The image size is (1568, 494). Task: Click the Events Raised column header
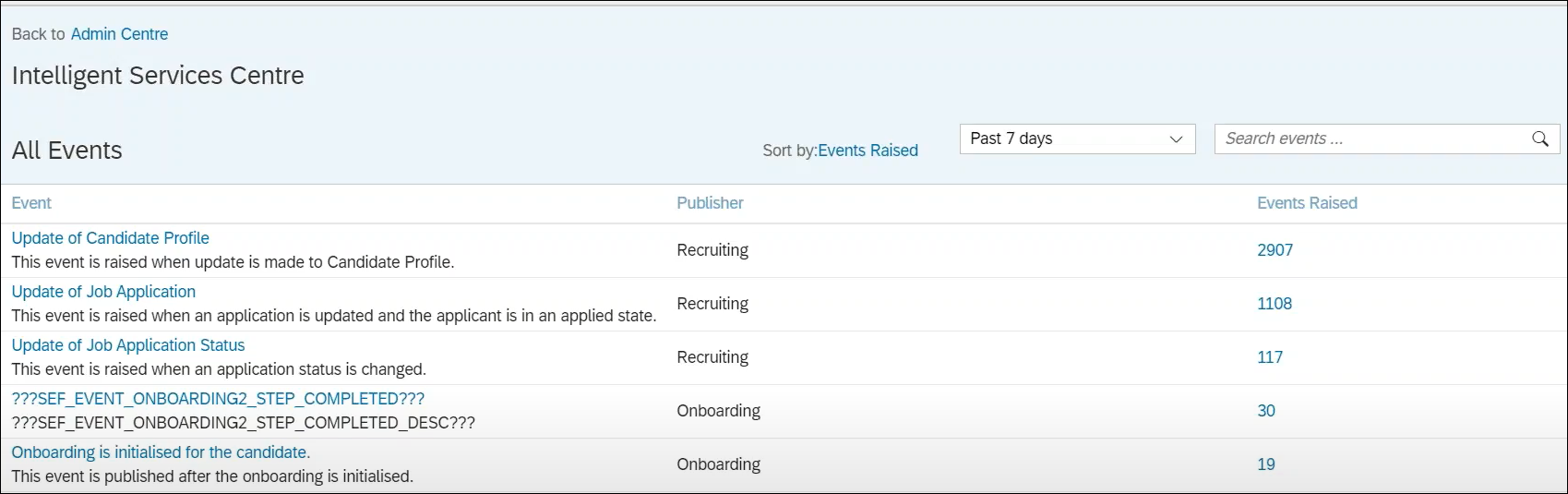tap(1307, 203)
